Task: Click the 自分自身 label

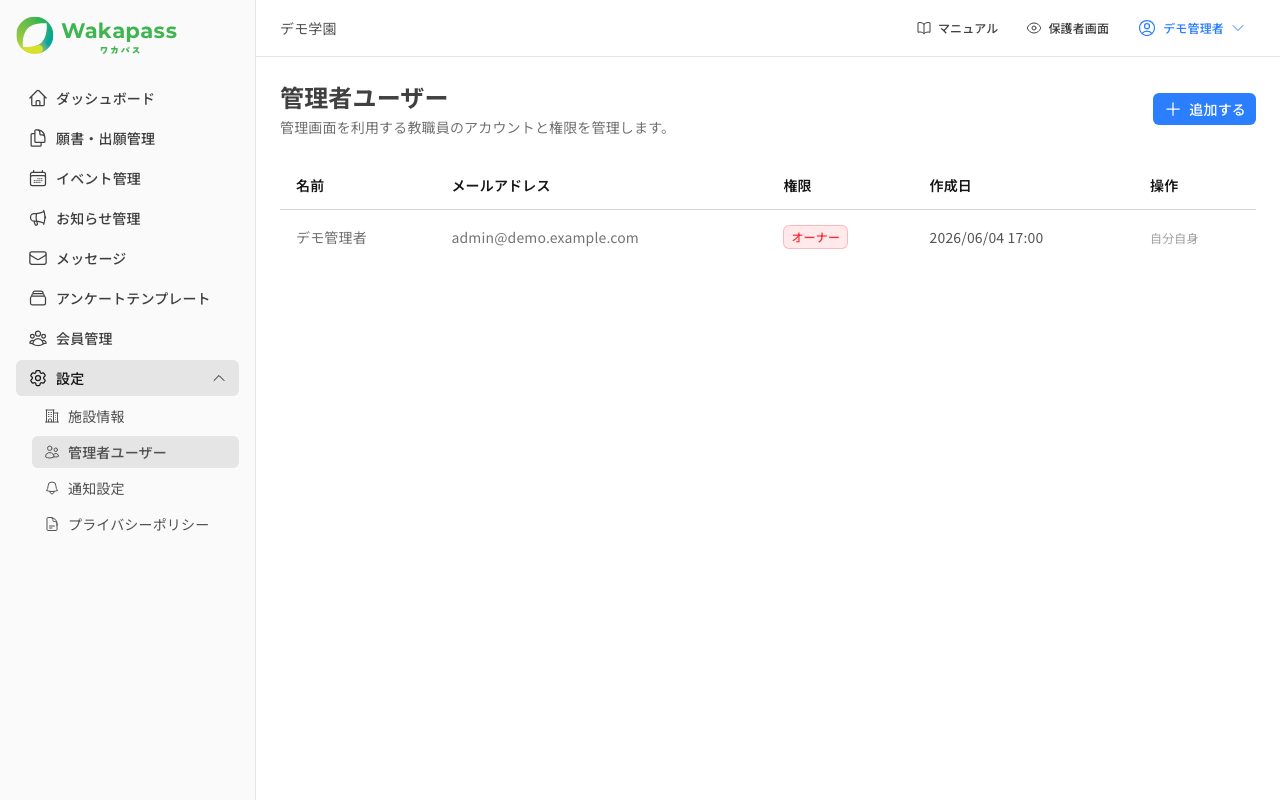Action: click(x=1174, y=238)
